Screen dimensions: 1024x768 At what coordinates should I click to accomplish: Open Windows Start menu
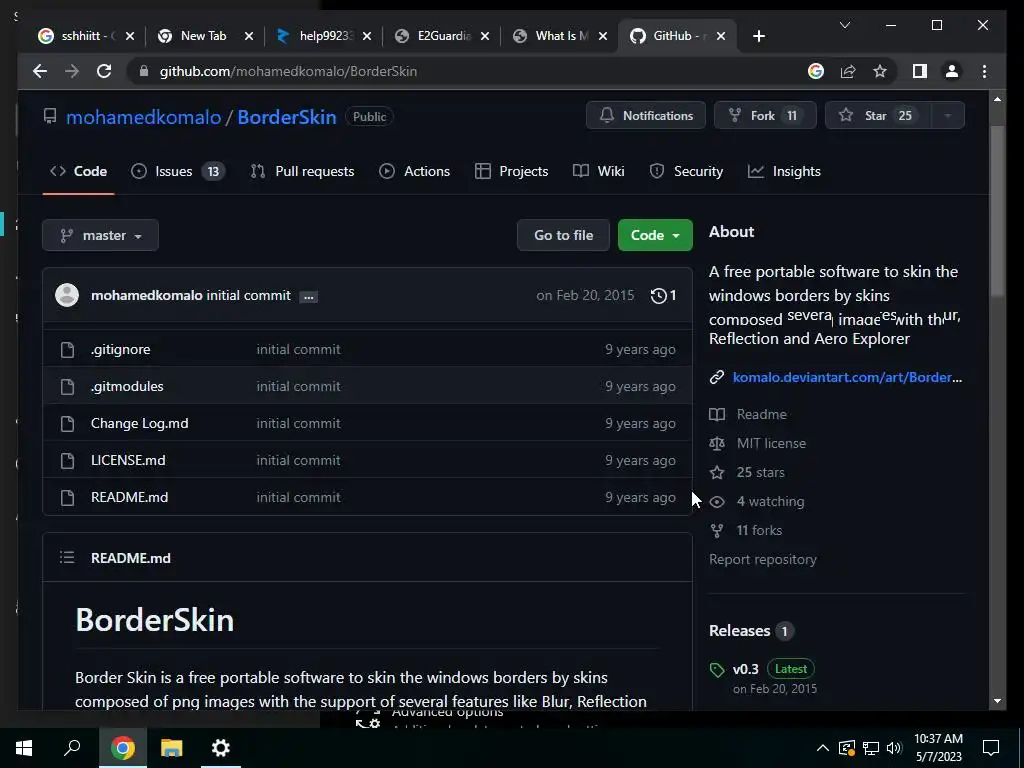click(x=24, y=748)
